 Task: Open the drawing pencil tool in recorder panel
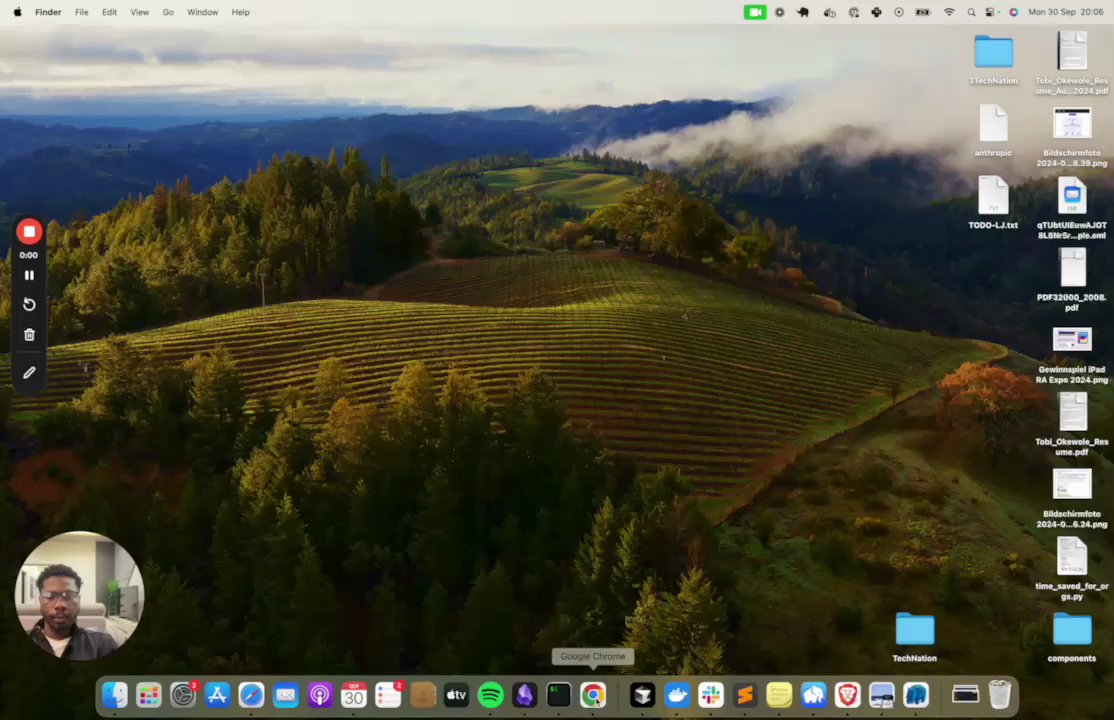[x=29, y=372]
